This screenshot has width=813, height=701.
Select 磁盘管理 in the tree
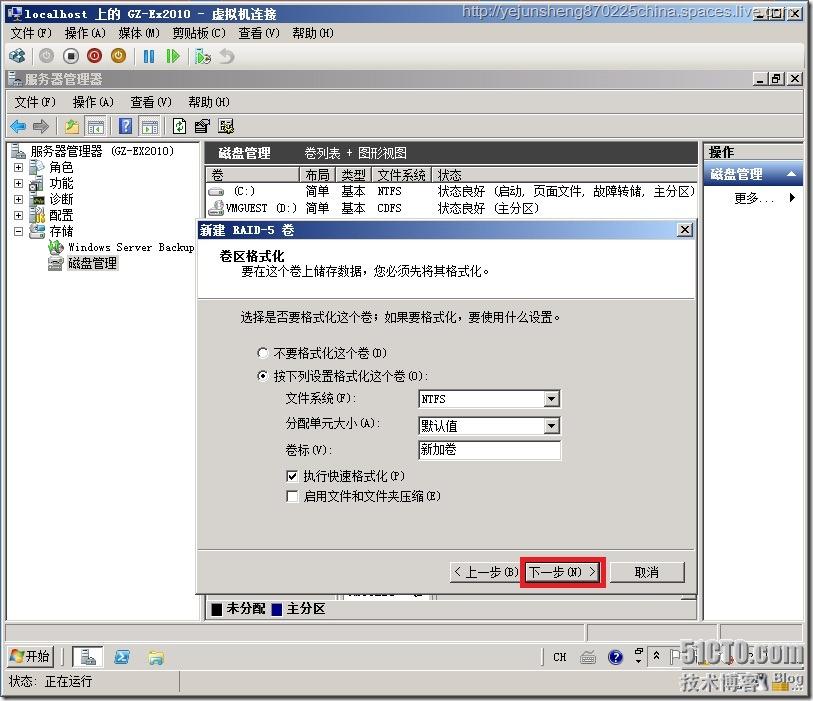click(x=92, y=263)
